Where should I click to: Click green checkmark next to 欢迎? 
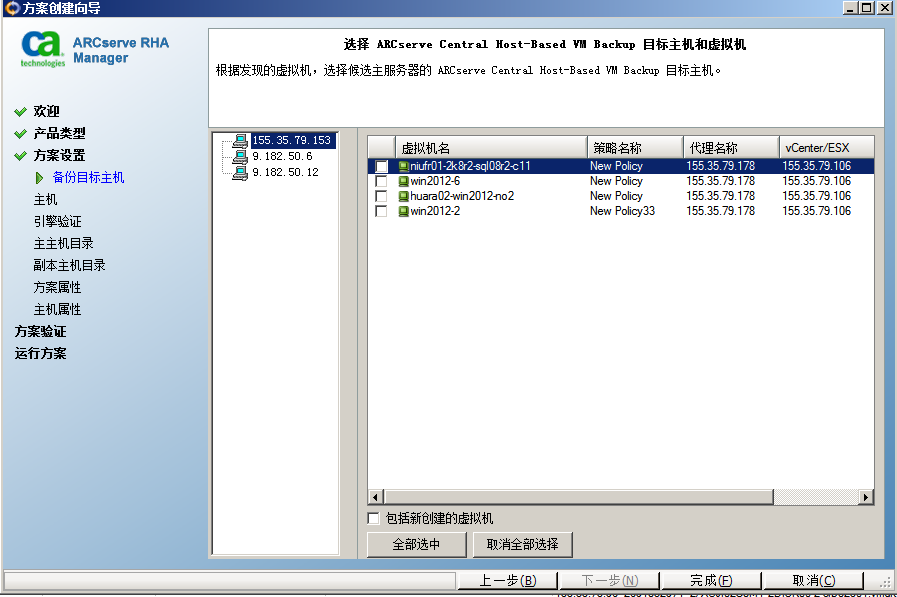point(21,112)
